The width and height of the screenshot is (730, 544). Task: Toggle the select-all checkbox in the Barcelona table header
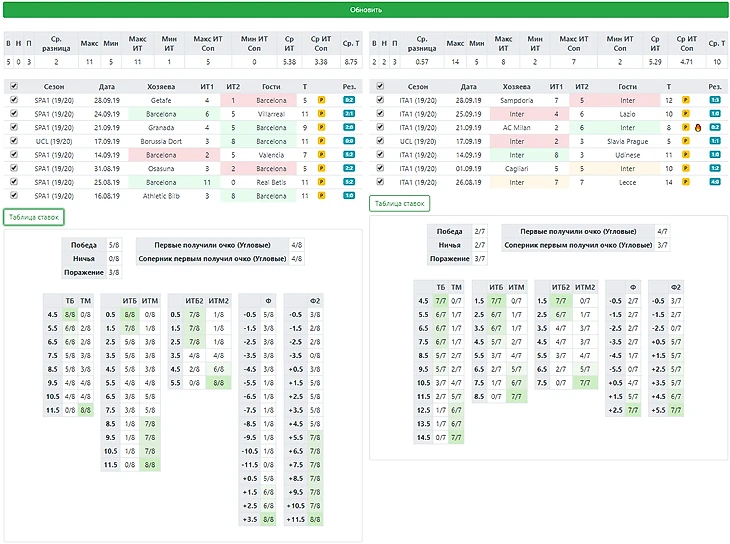coord(13,87)
